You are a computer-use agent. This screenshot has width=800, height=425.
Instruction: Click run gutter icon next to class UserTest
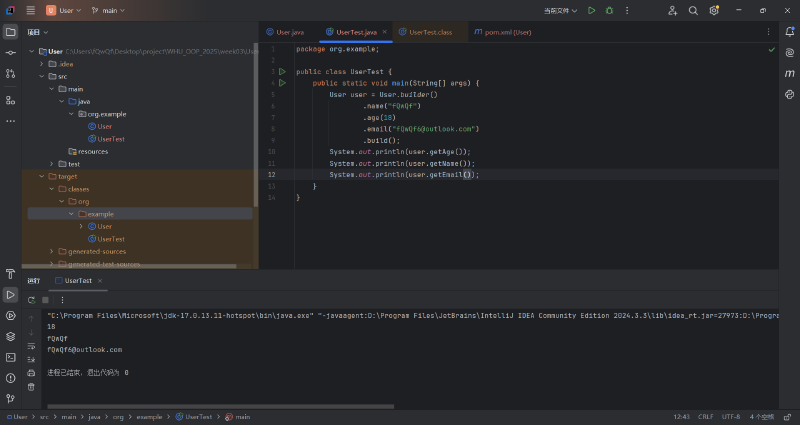(x=282, y=71)
